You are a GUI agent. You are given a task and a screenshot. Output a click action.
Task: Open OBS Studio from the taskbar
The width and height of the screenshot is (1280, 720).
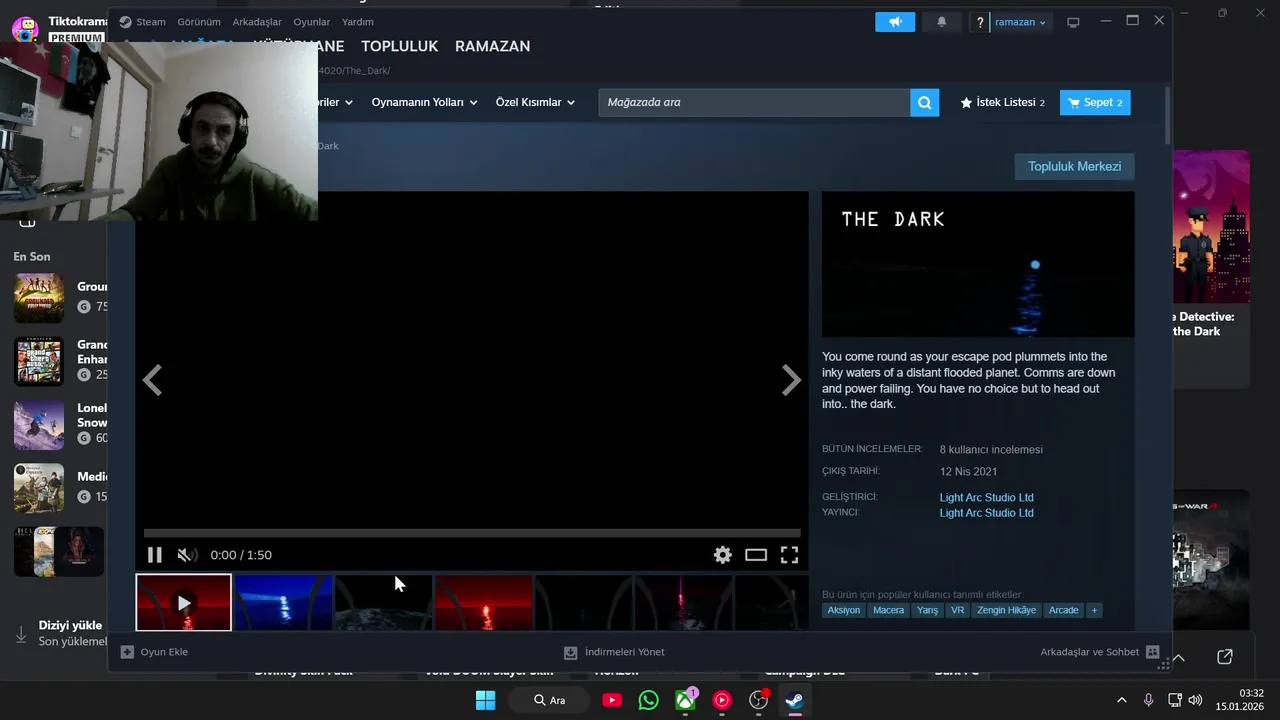(x=759, y=700)
